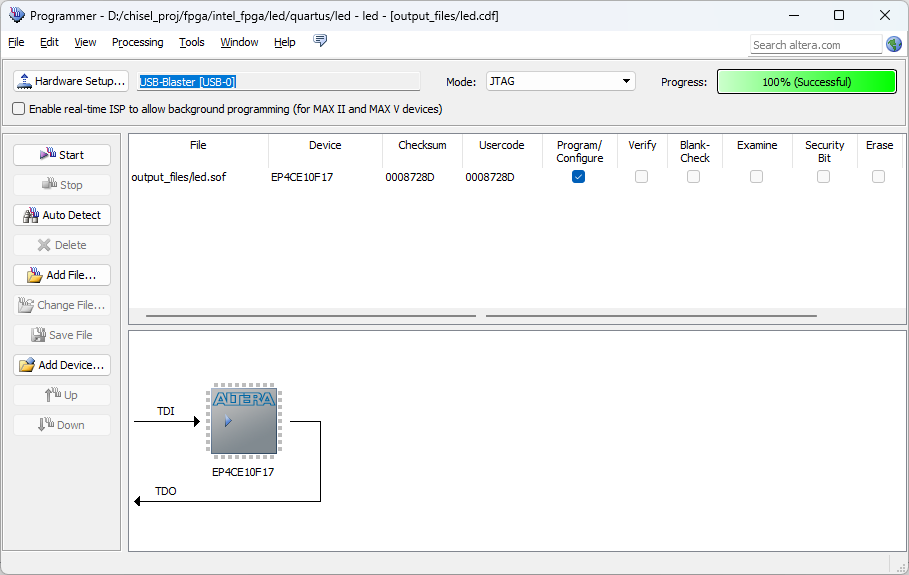Open the Processing menu
Screen dimensions: 909x575
coord(137,42)
